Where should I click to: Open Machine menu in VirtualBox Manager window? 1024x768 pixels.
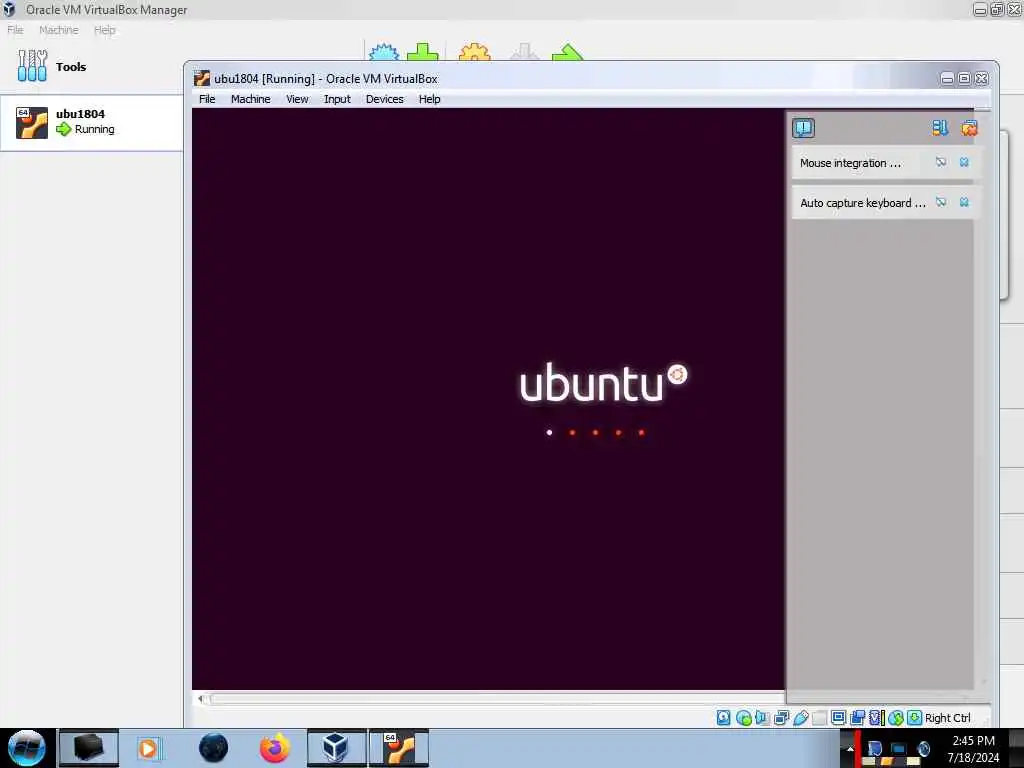[x=59, y=30]
